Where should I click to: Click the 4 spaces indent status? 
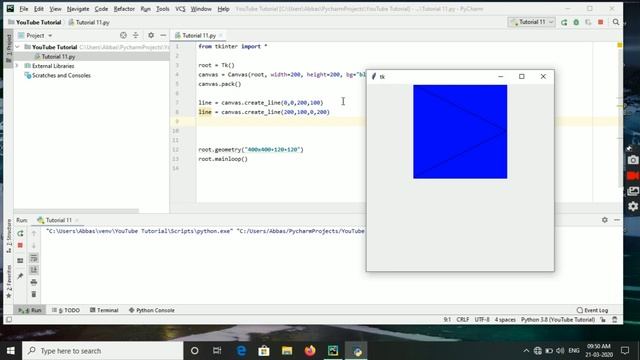point(505,320)
